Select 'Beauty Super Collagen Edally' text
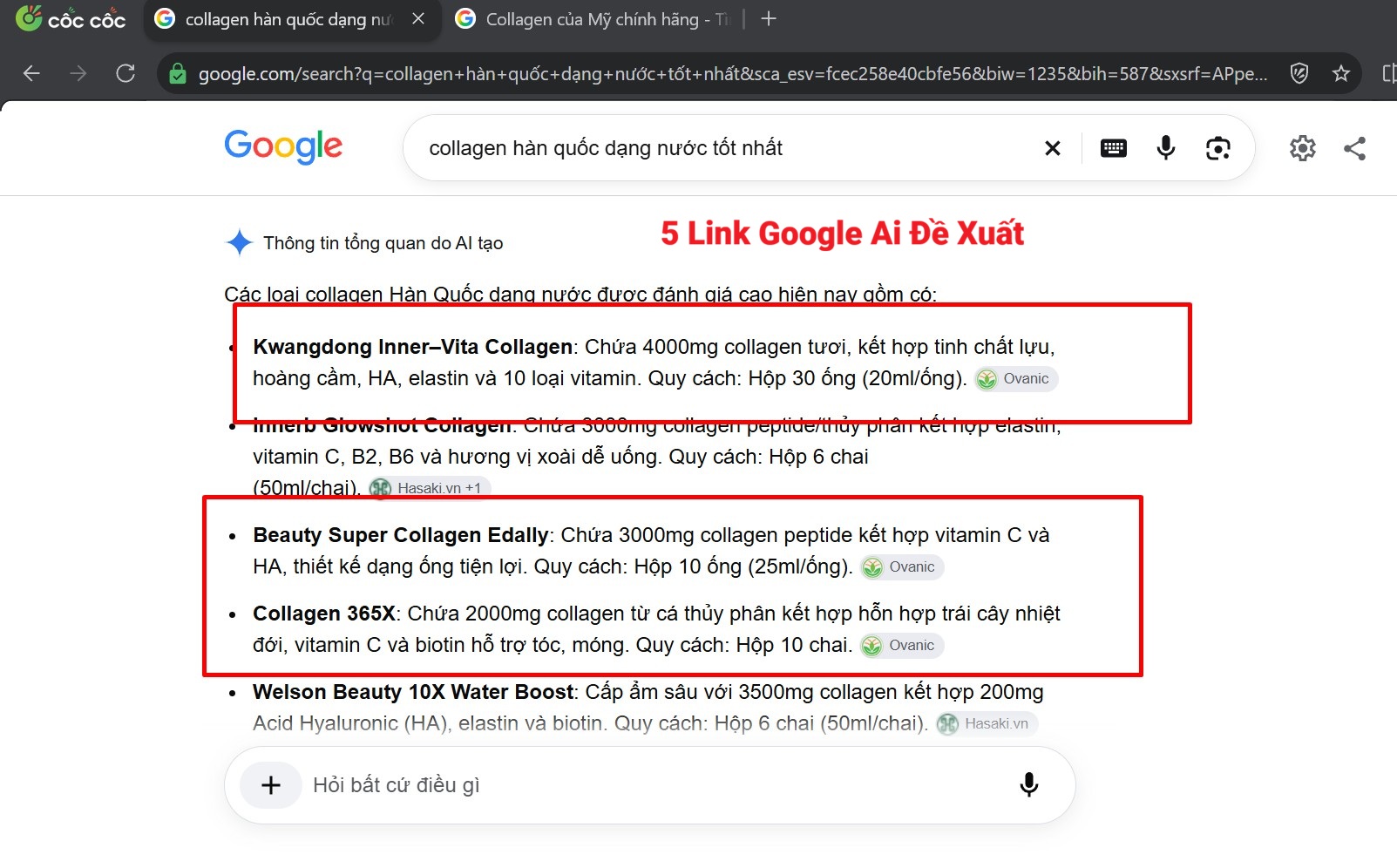 pyautogui.click(x=401, y=535)
